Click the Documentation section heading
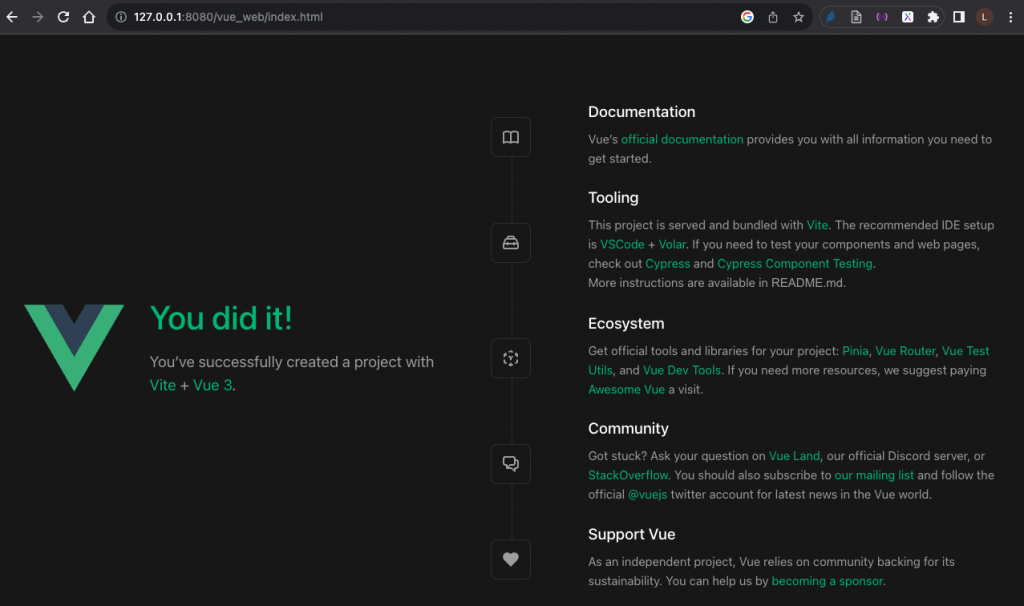This screenshot has height=606, width=1024. tap(641, 112)
